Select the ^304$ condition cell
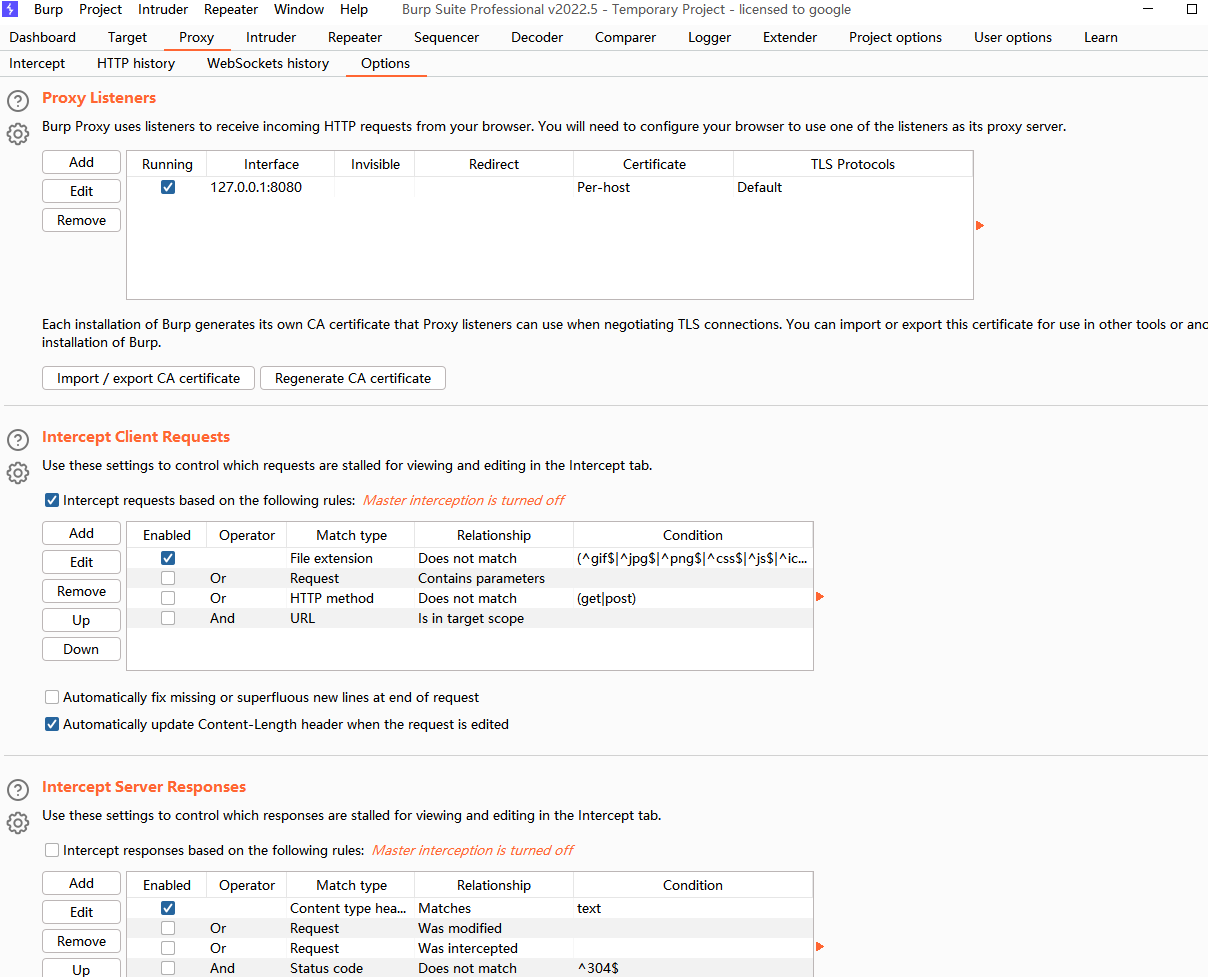Viewport: 1208px width, 977px height. 693,968
